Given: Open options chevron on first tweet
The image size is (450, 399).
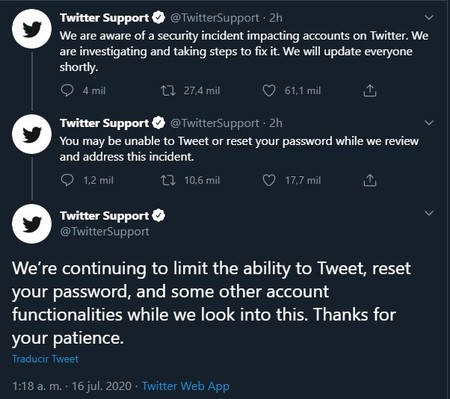Looking at the screenshot, I should [429, 17].
